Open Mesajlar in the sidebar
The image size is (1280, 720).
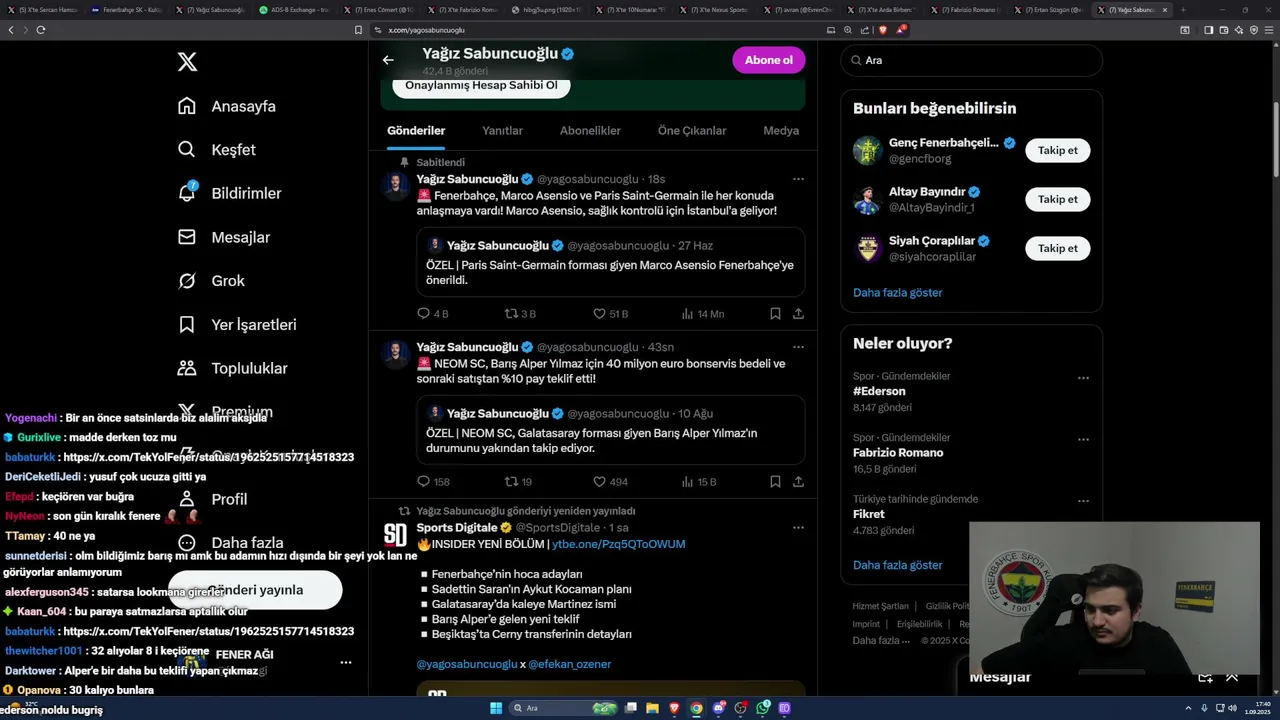(x=224, y=237)
